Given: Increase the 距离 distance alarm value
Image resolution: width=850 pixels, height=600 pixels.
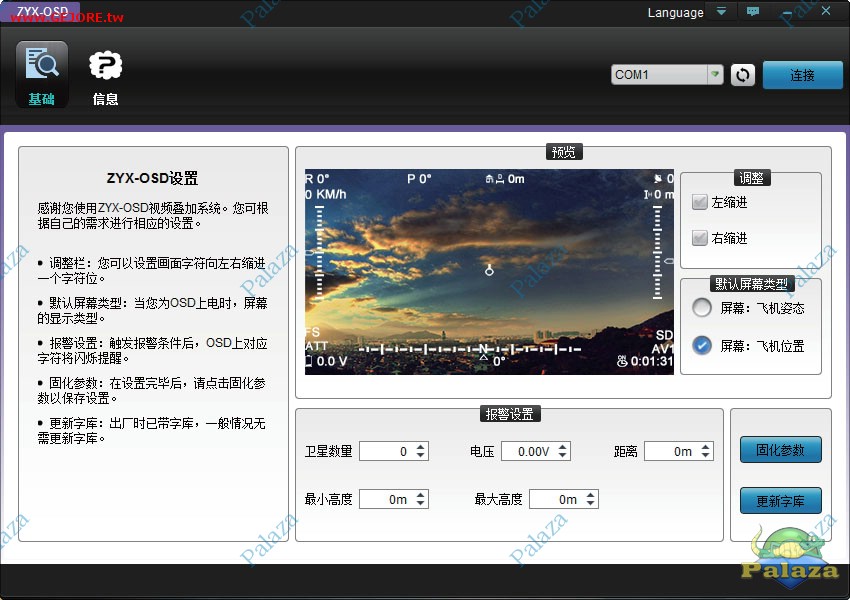Looking at the screenshot, I should [x=705, y=447].
